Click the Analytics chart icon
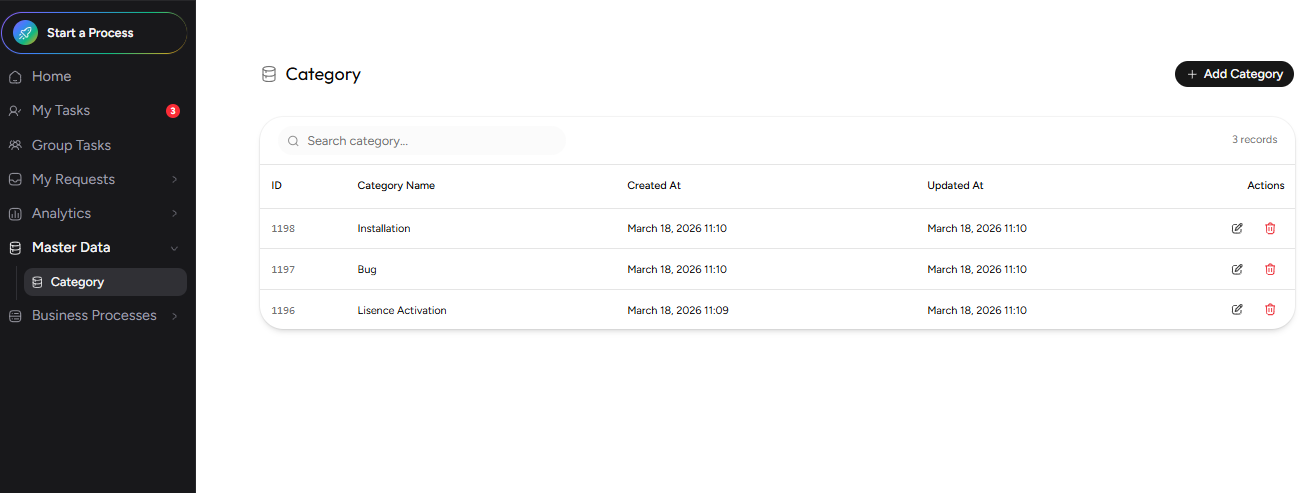The height and width of the screenshot is (493, 1315). 15,214
